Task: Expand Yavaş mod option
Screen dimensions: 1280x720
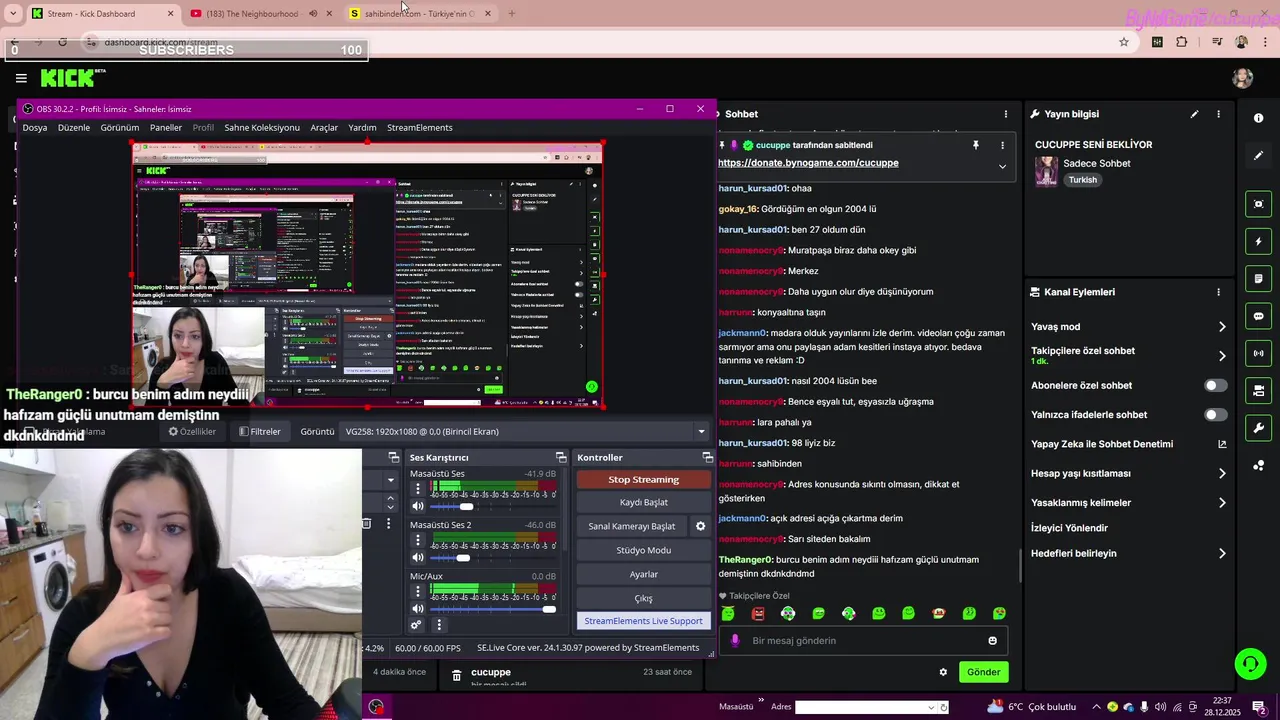Action: coord(1222,327)
